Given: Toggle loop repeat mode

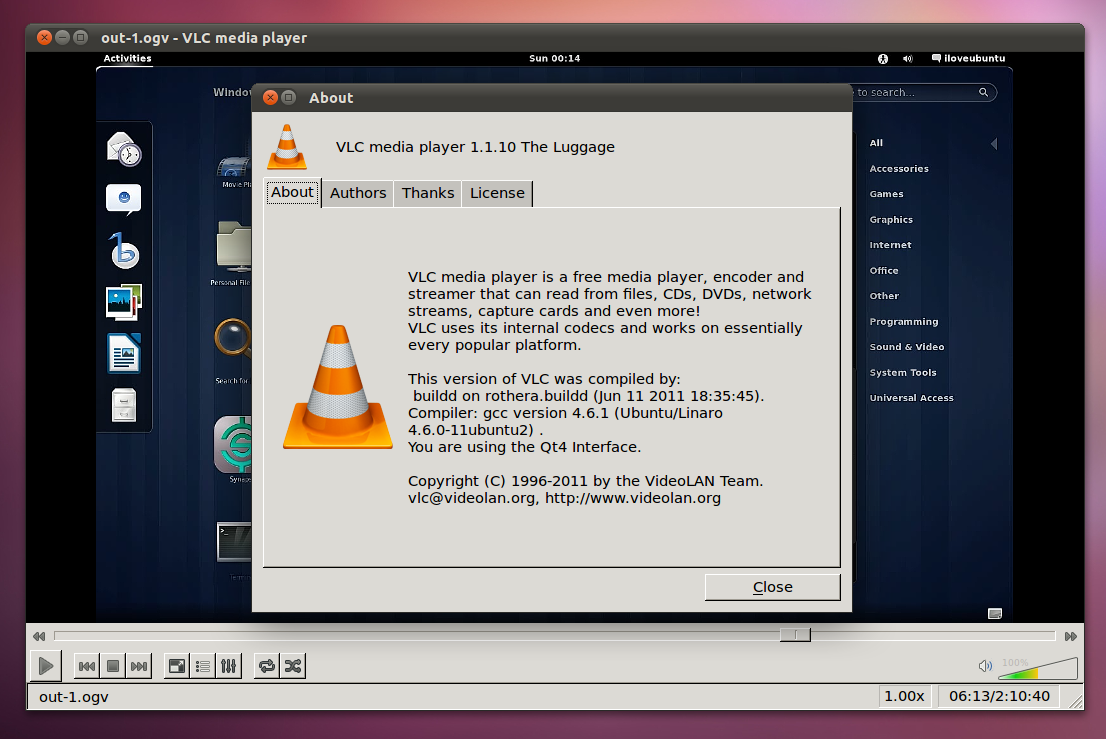Looking at the screenshot, I should tap(267, 666).
